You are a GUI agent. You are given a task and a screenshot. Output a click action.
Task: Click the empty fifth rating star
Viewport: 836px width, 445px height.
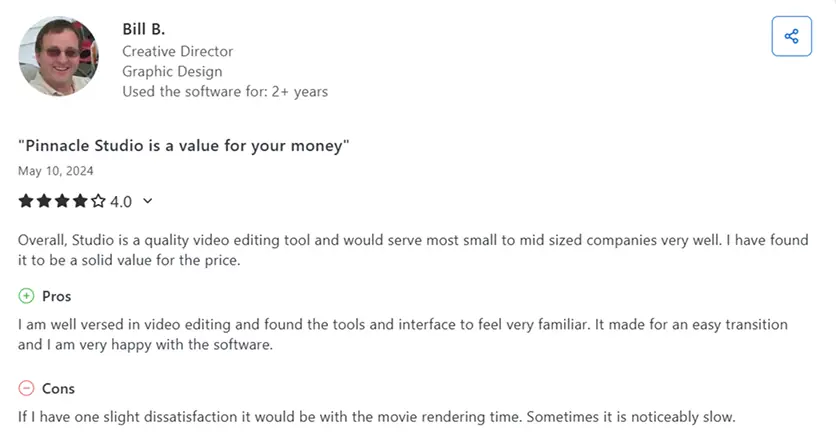[x=98, y=201]
